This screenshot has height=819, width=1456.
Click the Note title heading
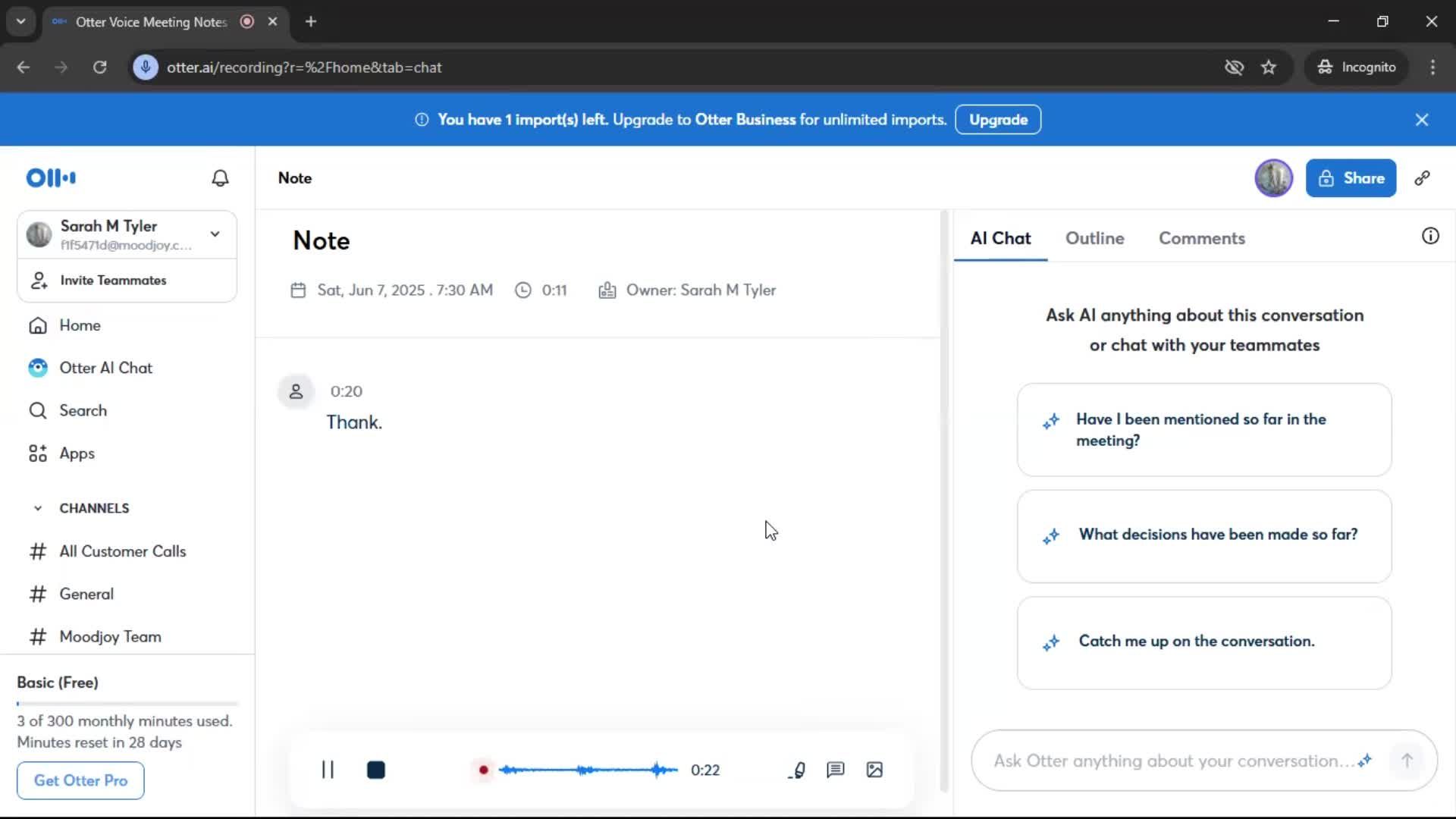(x=322, y=241)
